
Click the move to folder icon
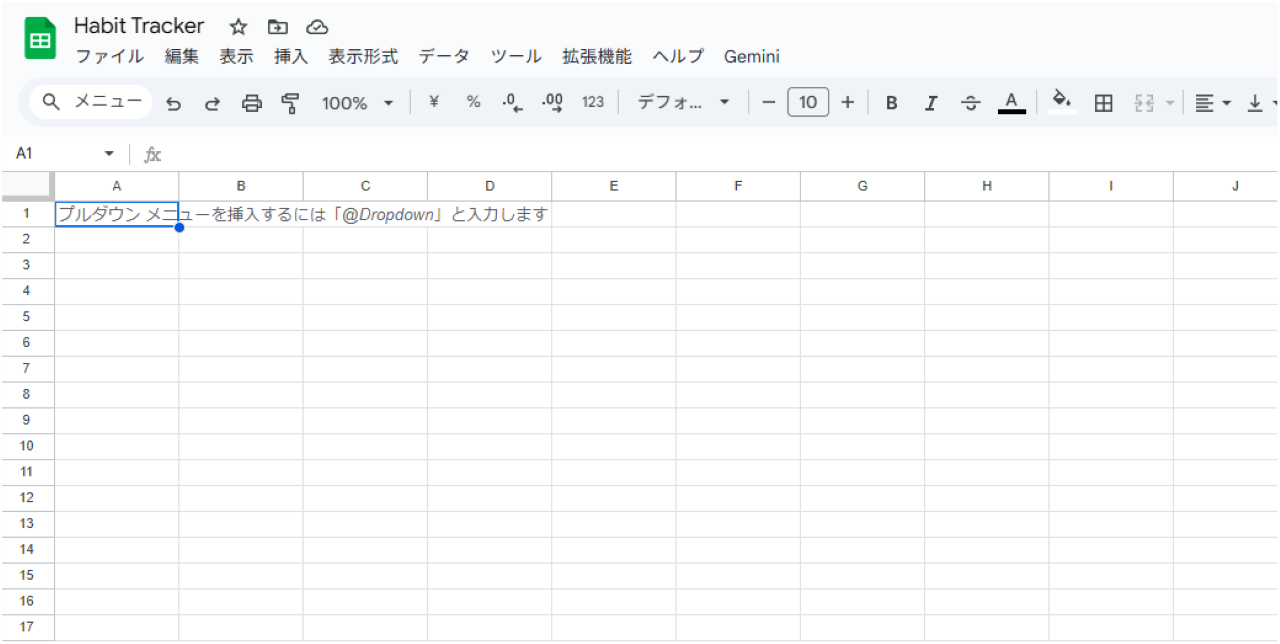278,27
